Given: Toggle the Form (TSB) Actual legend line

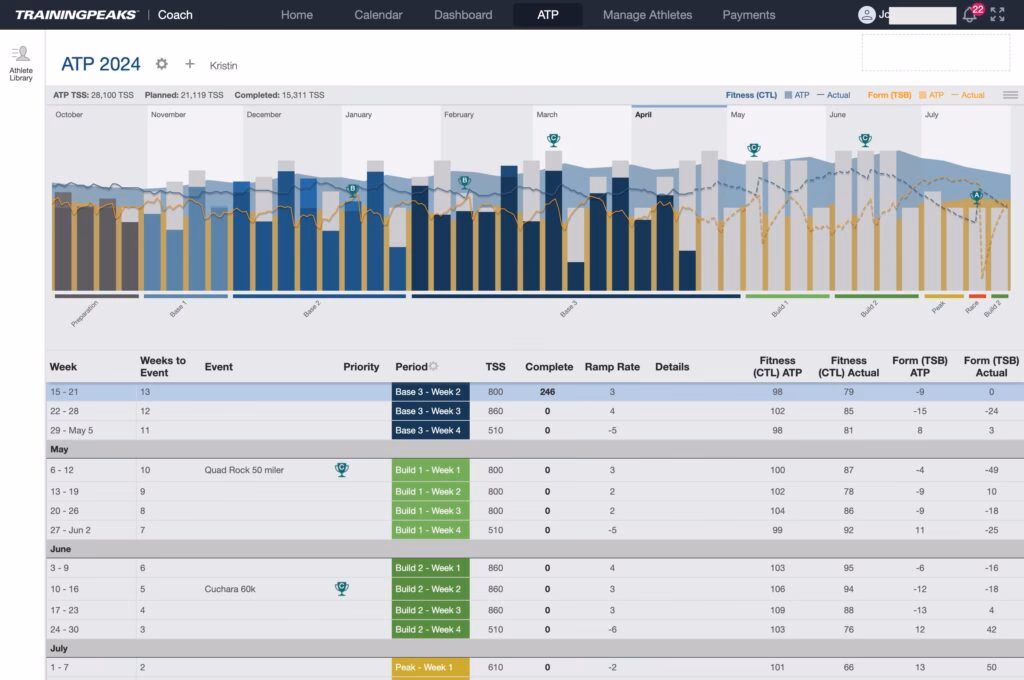Looking at the screenshot, I should point(967,95).
